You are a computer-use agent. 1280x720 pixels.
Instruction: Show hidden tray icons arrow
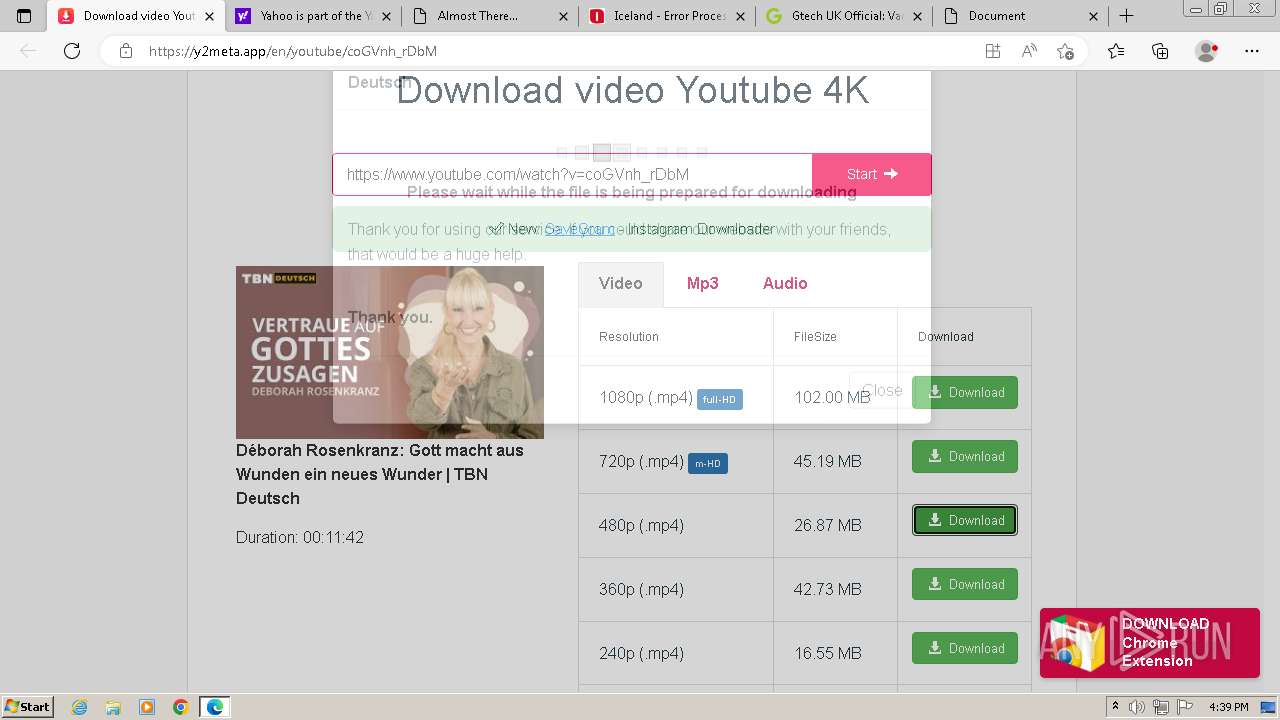[x=1116, y=707]
